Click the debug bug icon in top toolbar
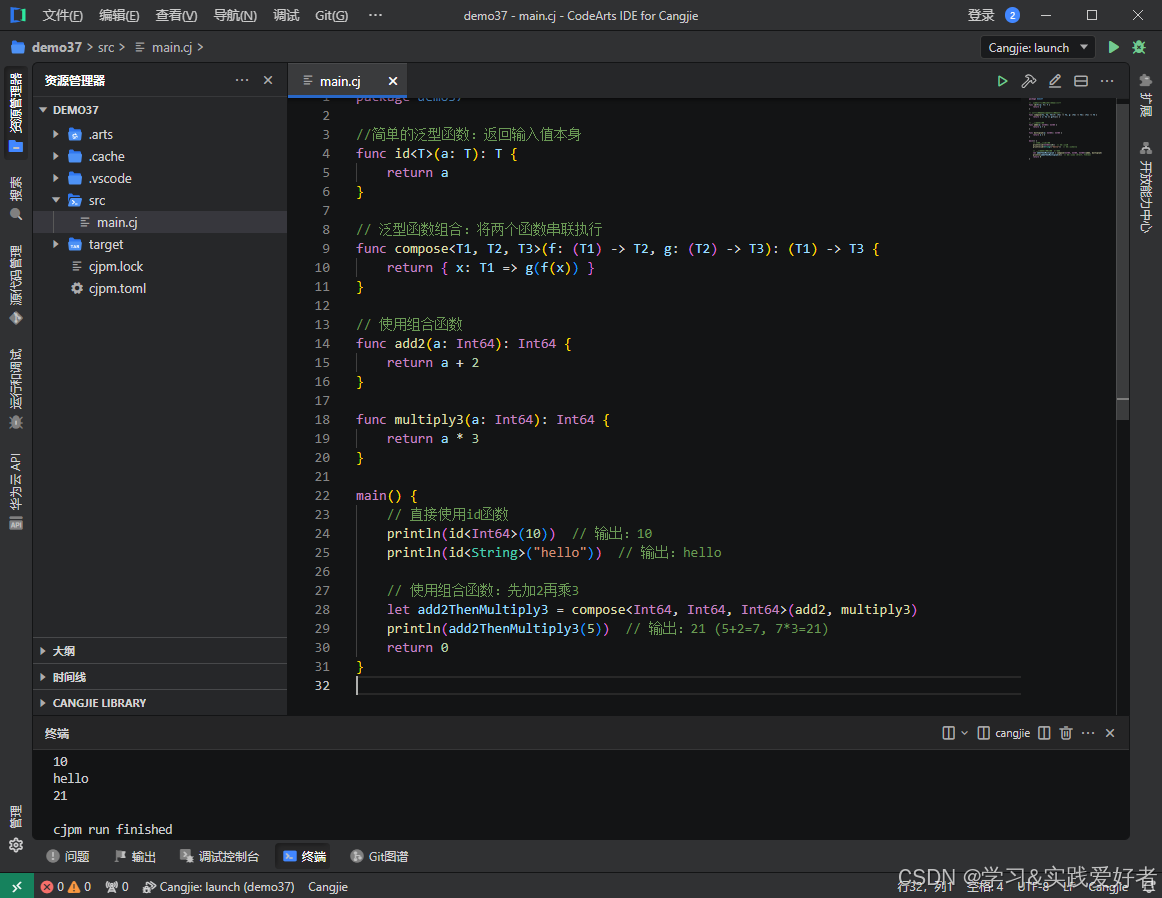The height and width of the screenshot is (898, 1162). (x=1139, y=47)
